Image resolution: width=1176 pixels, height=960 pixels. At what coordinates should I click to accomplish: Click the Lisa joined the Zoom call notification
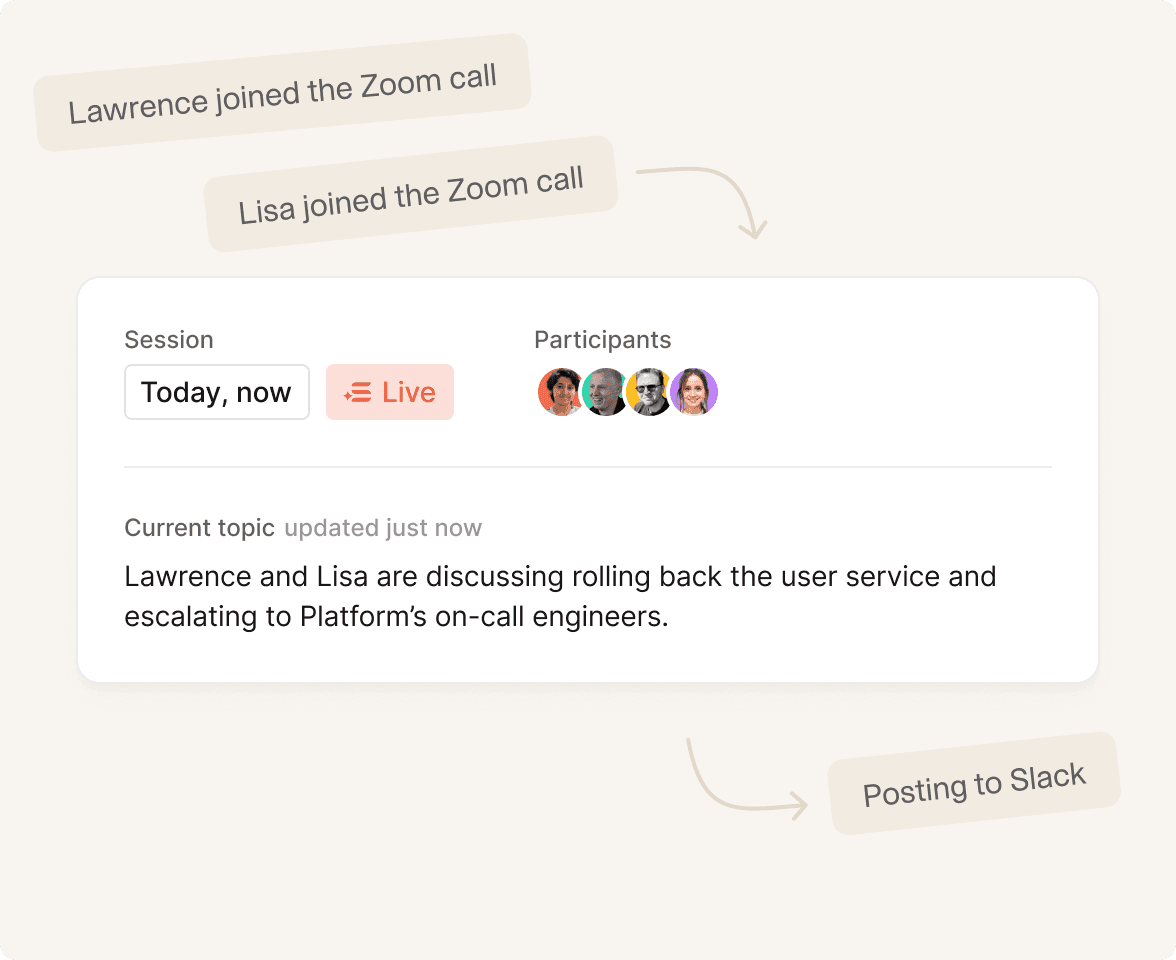point(411,194)
